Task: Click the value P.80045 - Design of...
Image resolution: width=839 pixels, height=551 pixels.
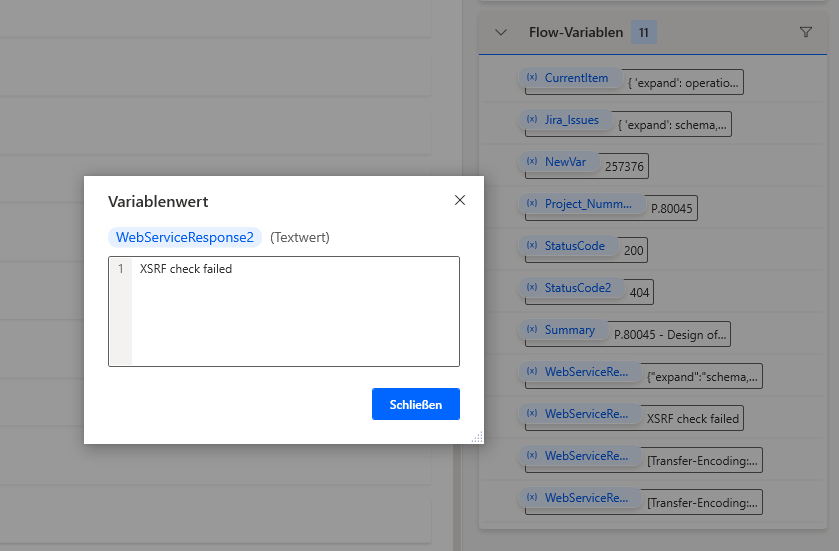Action: point(670,335)
